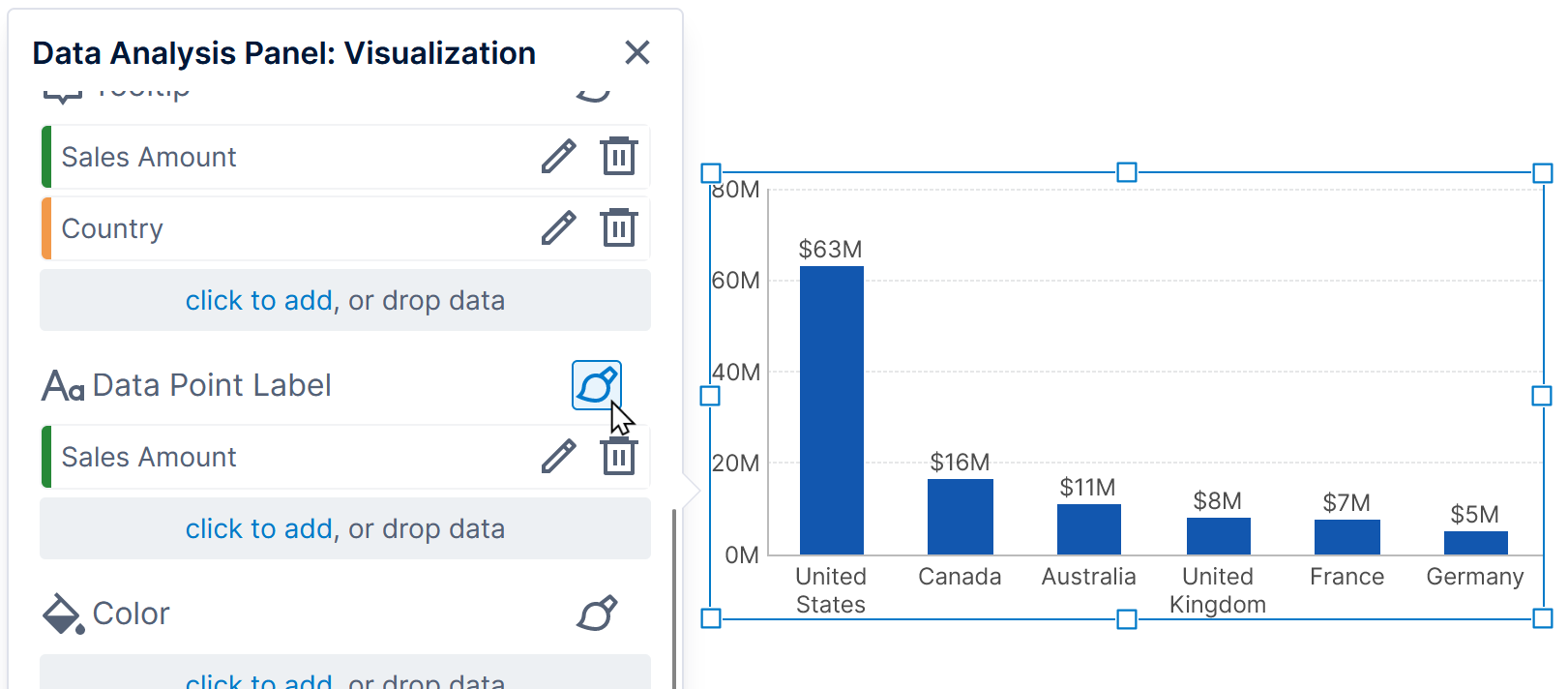This screenshot has width=1568, height=689.
Task: Click the Australia bar in chart
Action: click(1088, 528)
